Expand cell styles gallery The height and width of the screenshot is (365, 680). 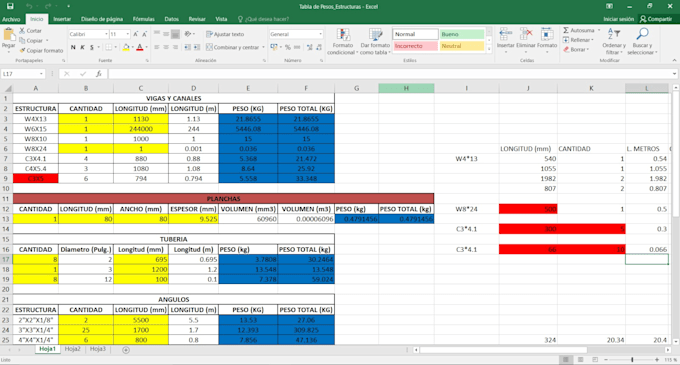(x=489, y=49)
